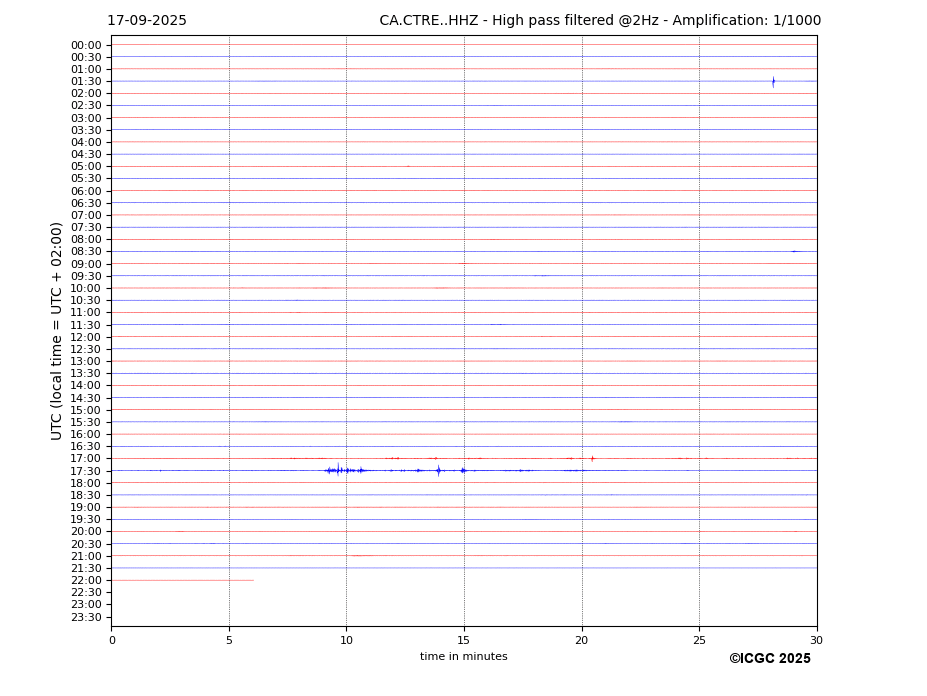Viewport: 927px width, 696px height.
Task: Click the x-axis tick label 15
Action: [x=464, y=640]
